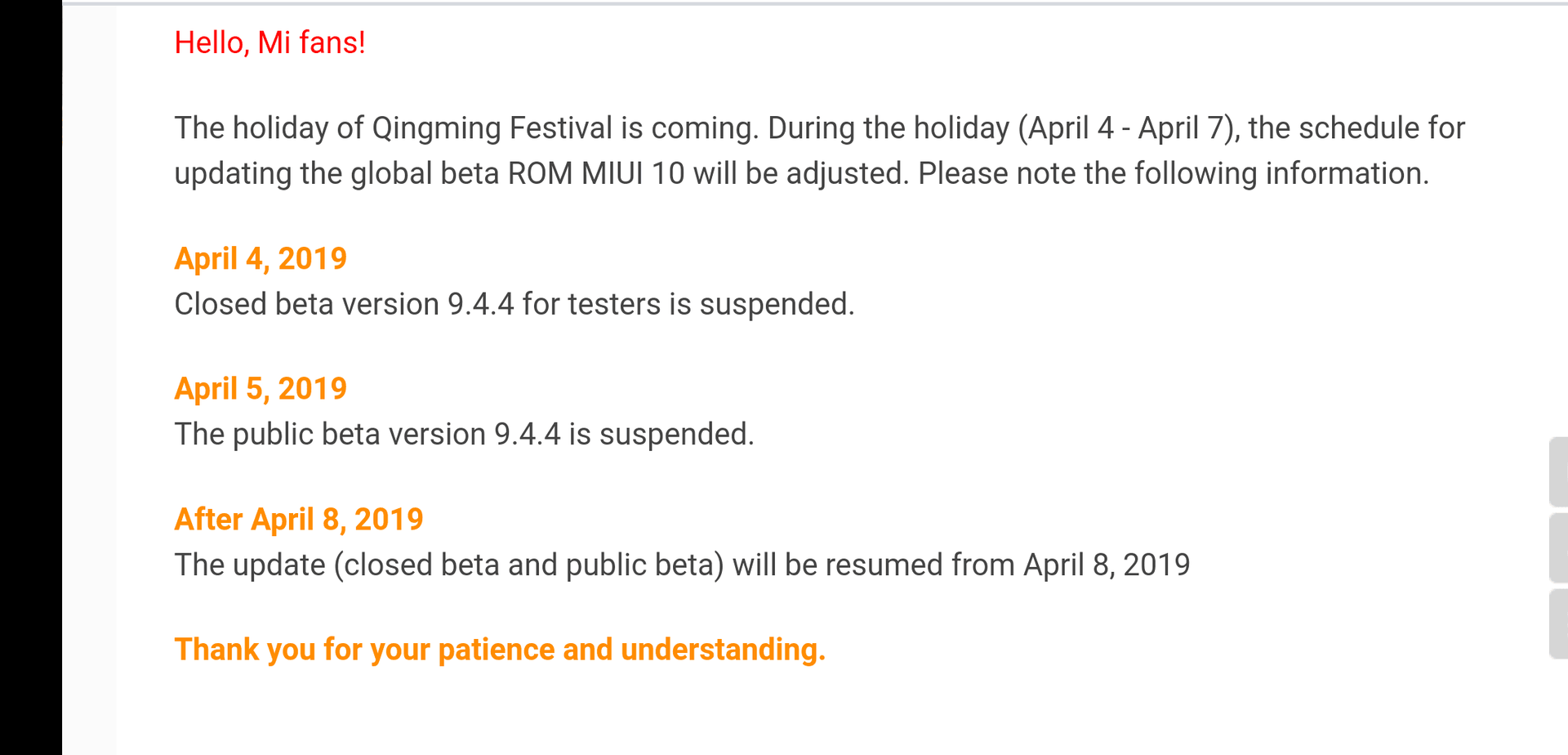Click the "After April 8, 2019" heading
The width and height of the screenshot is (1568, 755).
pyautogui.click(x=299, y=519)
